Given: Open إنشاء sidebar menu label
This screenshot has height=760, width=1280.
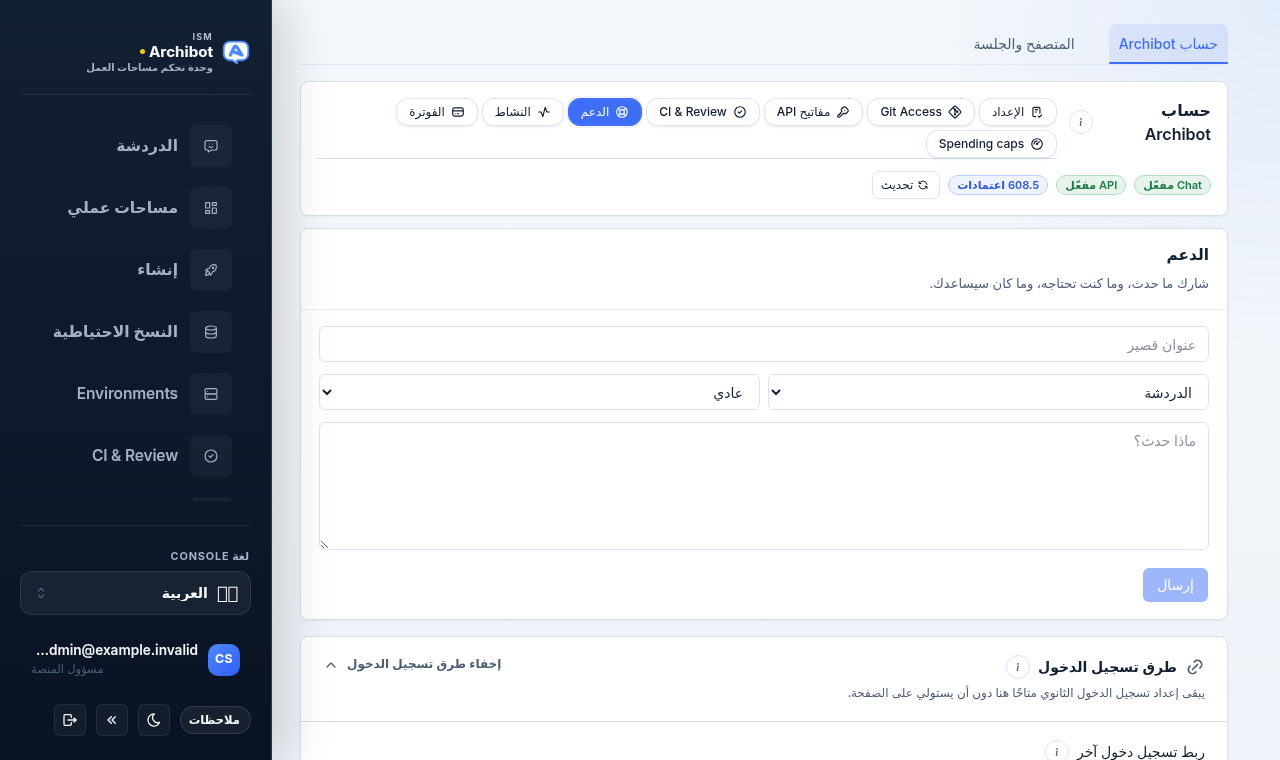Looking at the screenshot, I should (158, 270).
